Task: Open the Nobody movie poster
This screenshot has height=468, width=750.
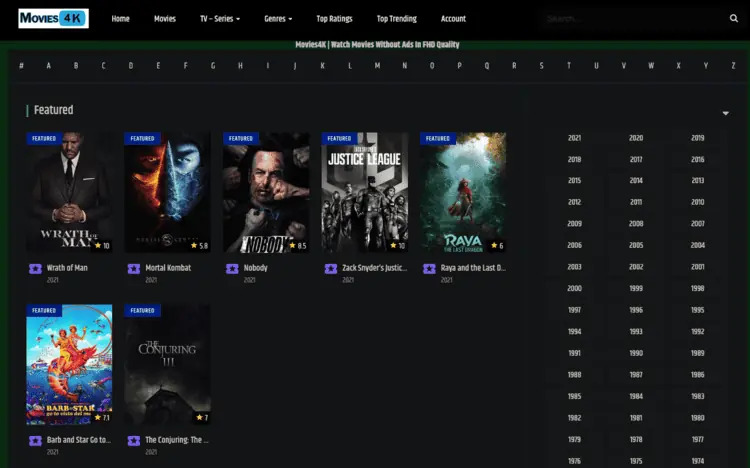Action: [x=266, y=192]
